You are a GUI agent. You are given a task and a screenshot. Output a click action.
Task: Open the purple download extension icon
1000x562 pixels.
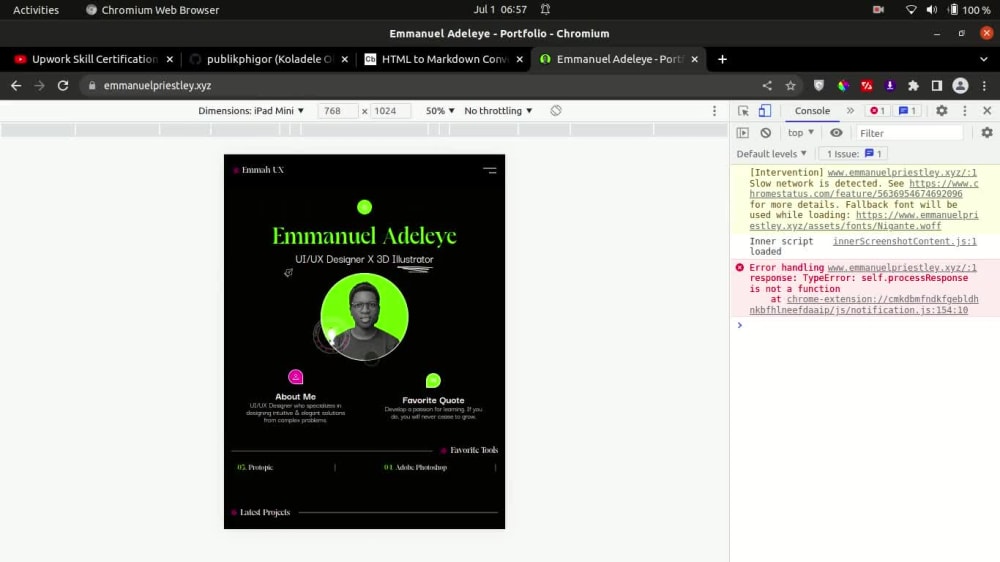tap(890, 85)
